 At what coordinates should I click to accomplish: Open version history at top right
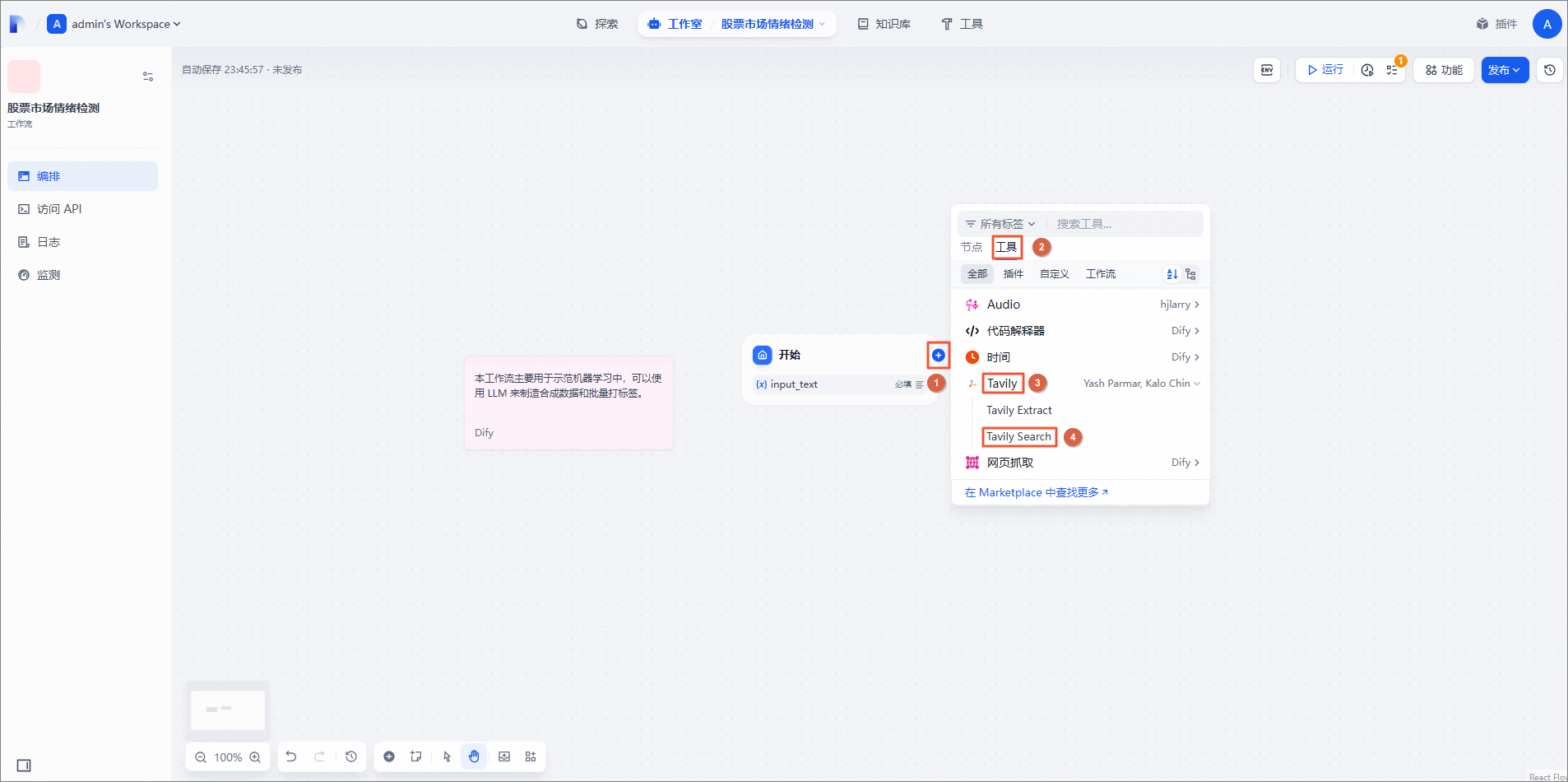1550,70
